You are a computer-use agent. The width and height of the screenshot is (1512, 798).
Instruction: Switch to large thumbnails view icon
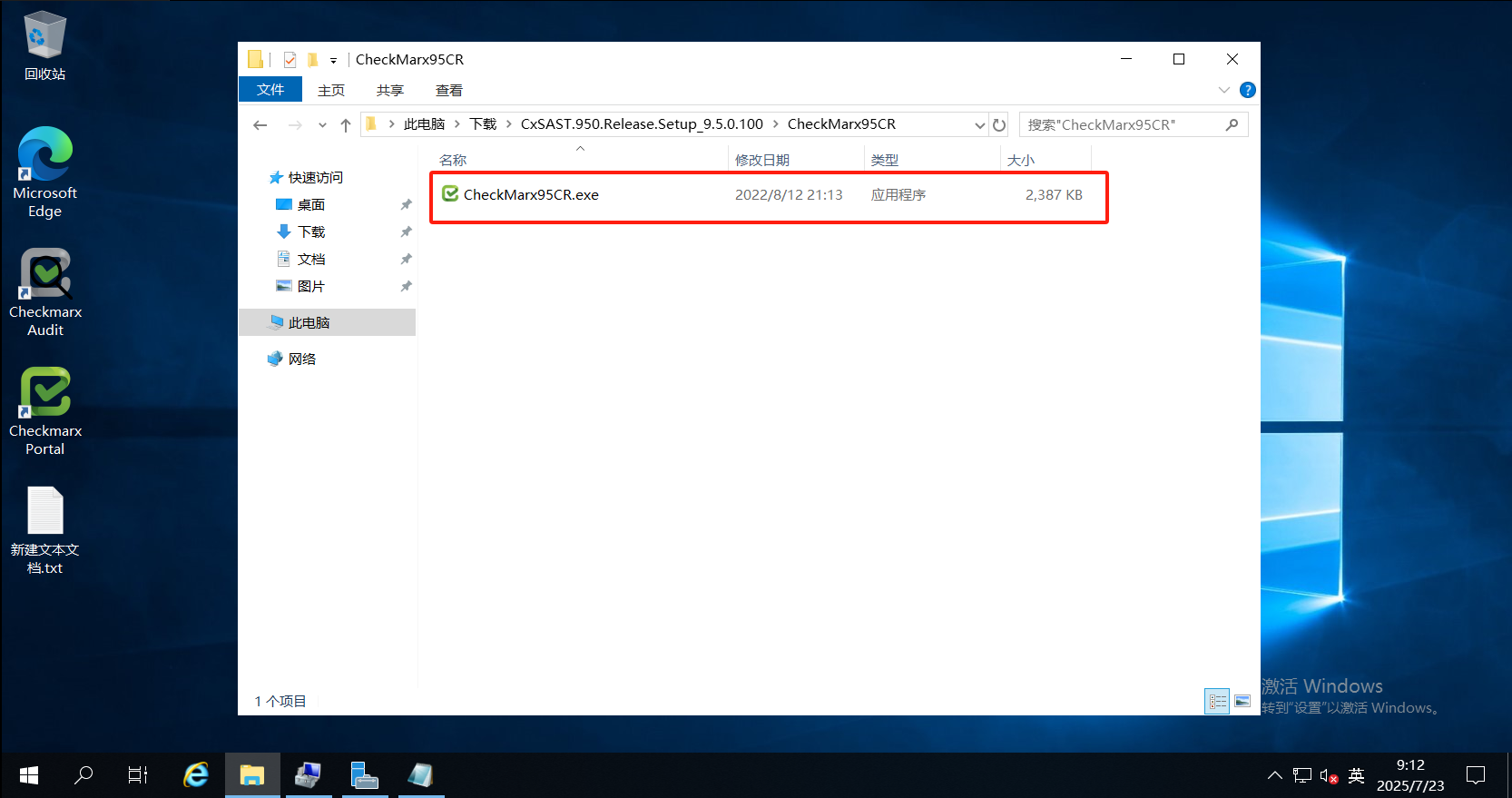(x=1242, y=701)
